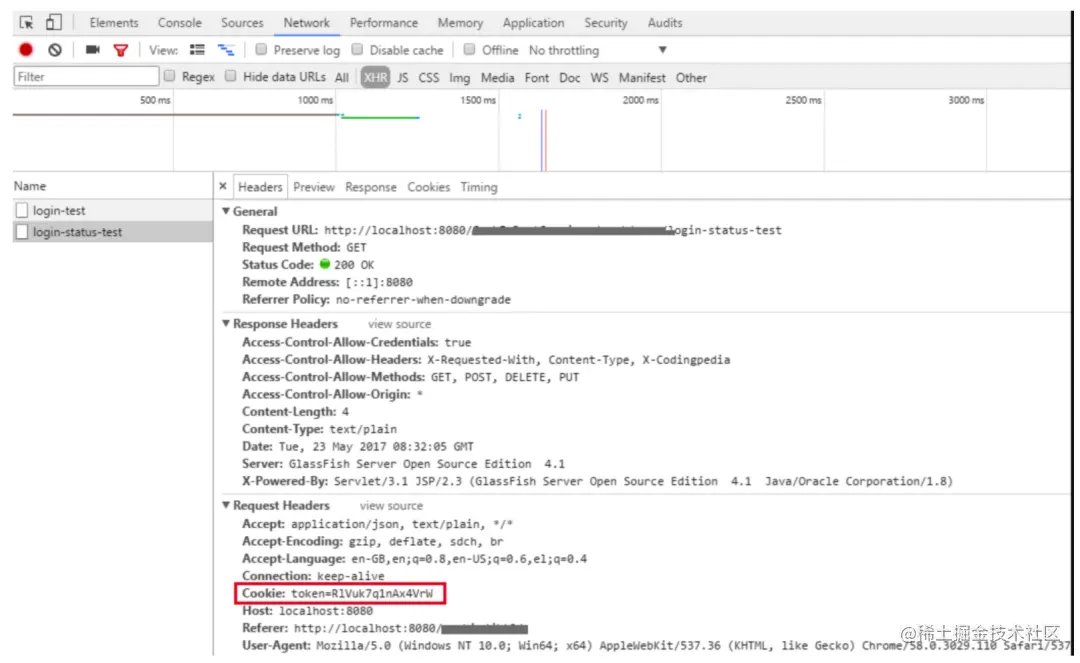This screenshot has width=1080, height=663.
Task: Click the capture screenshots camera icon
Action: tap(92, 50)
